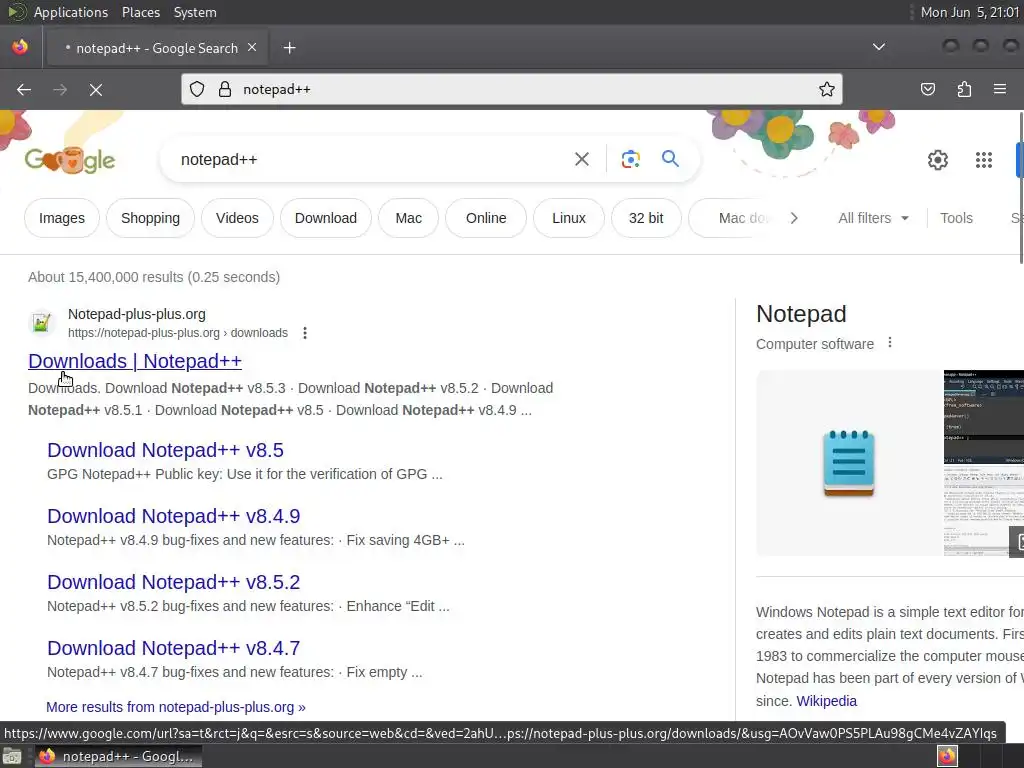Viewport: 1024px width, 768px height.
Task: Bookmark this page with the star
Action: click(827, 89)
